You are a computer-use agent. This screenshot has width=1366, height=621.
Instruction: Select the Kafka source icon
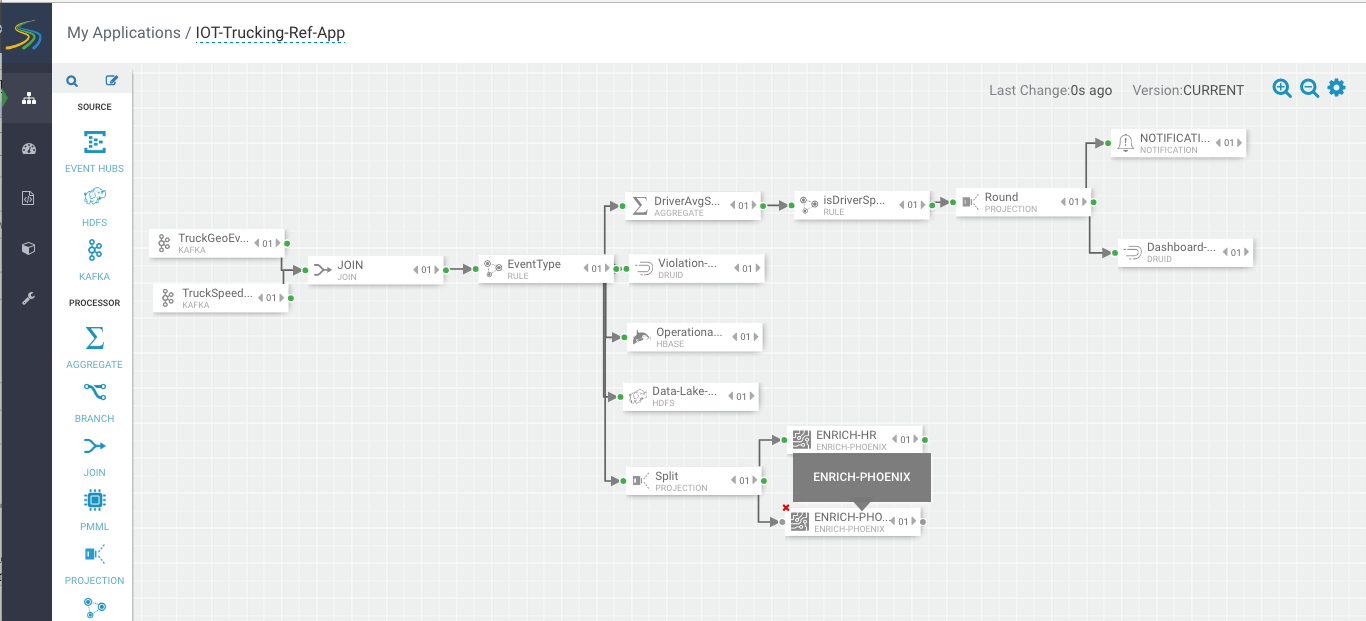[x=95, y=250]
